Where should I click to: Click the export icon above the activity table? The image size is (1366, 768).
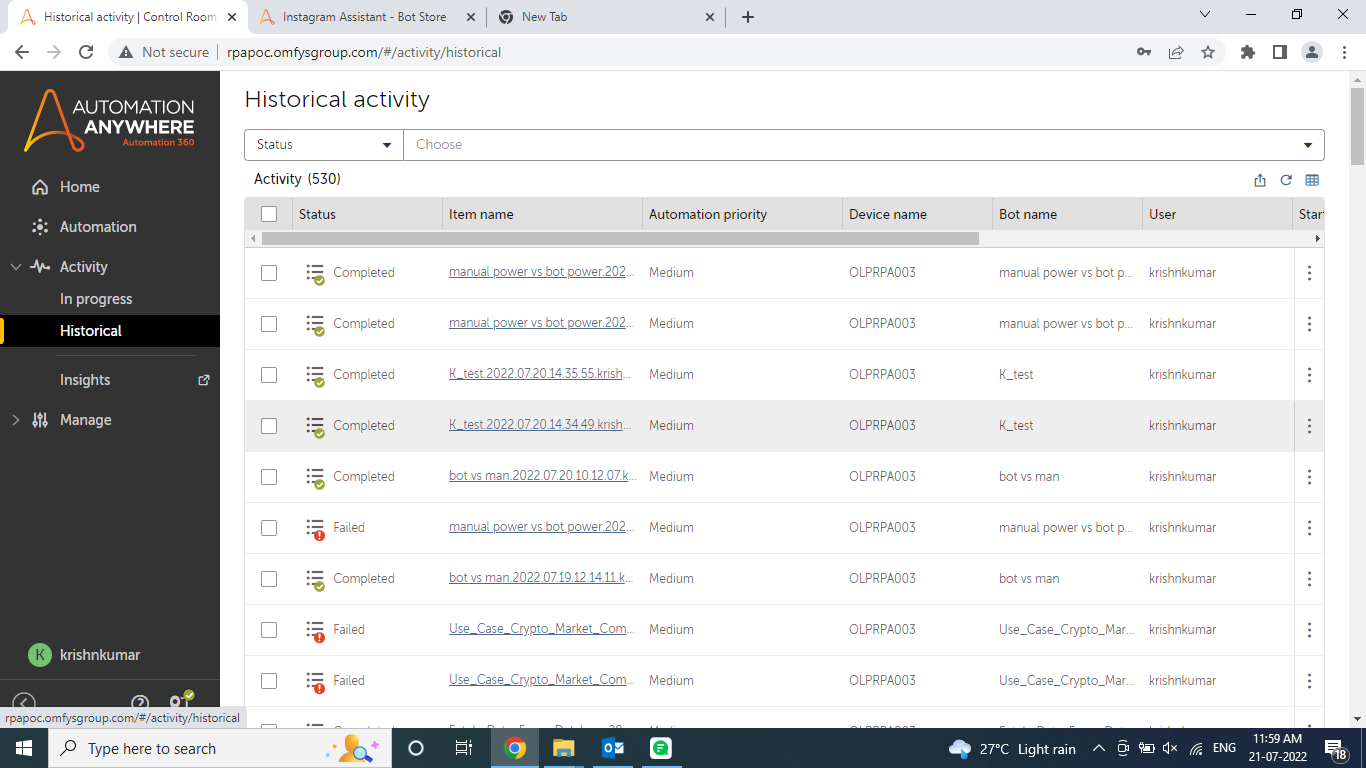pyautogui.click(x=1260, y=180)
